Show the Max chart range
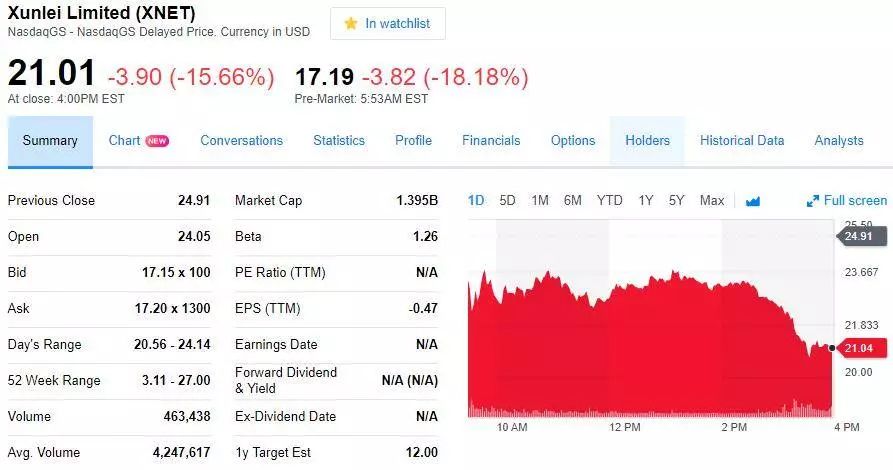Screen dimensions: 893x470 [x=712, y=200]
